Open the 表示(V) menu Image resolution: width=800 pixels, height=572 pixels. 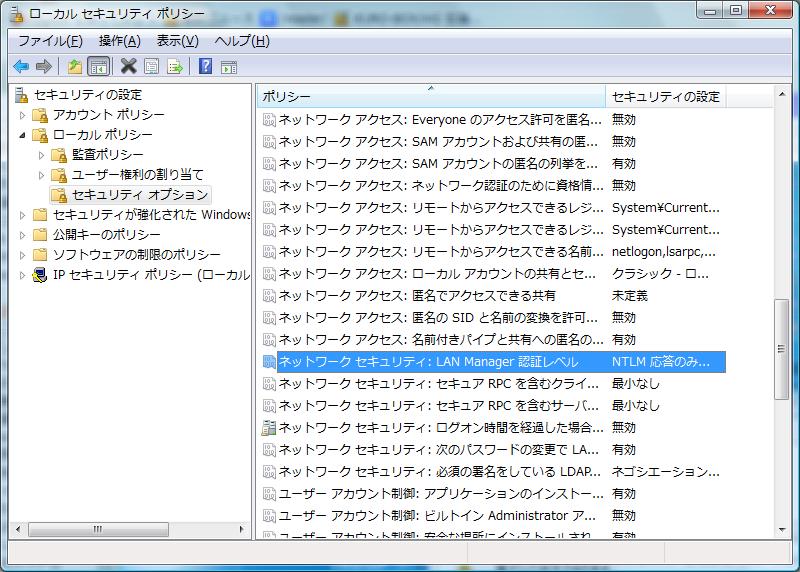(x=177, y=41)
